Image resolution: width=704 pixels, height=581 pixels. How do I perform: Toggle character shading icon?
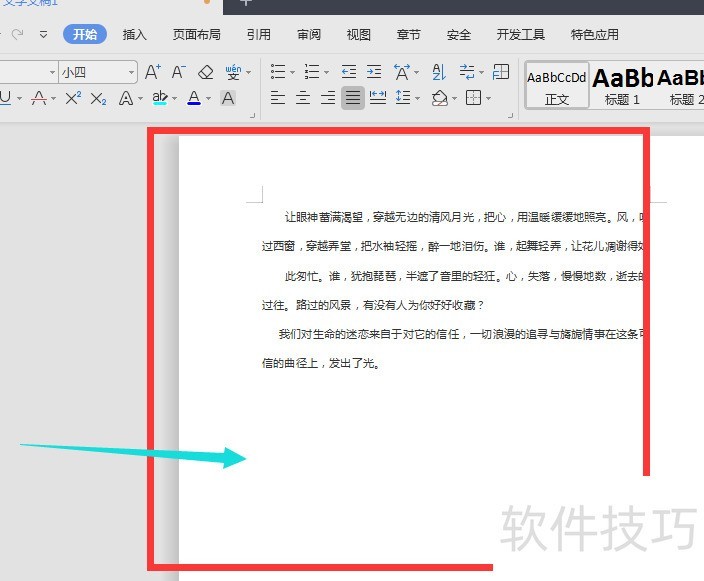[228, 97]
